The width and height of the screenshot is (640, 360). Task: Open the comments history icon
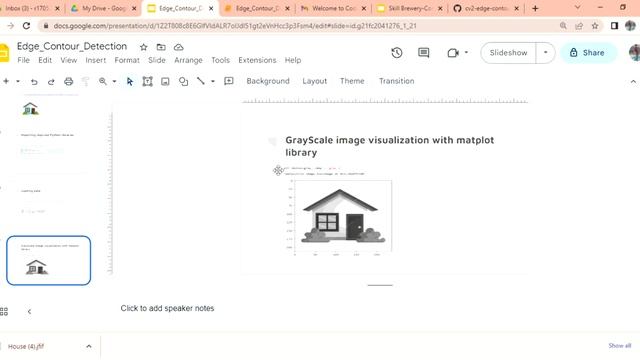423,53
